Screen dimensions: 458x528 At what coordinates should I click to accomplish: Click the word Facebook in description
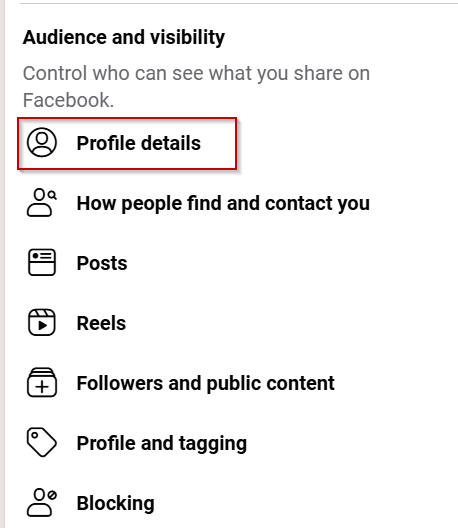(x=68, y=100)
